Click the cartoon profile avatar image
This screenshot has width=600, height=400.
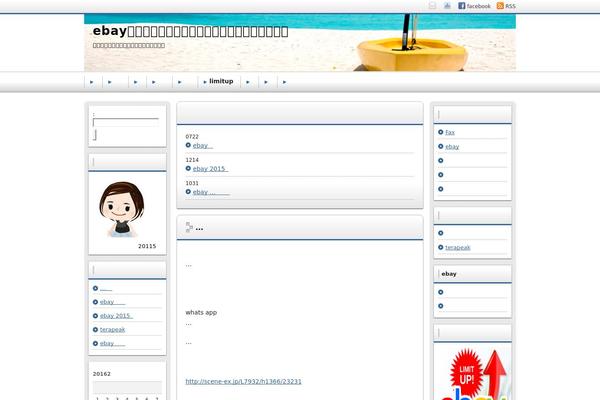click(121, 209)
